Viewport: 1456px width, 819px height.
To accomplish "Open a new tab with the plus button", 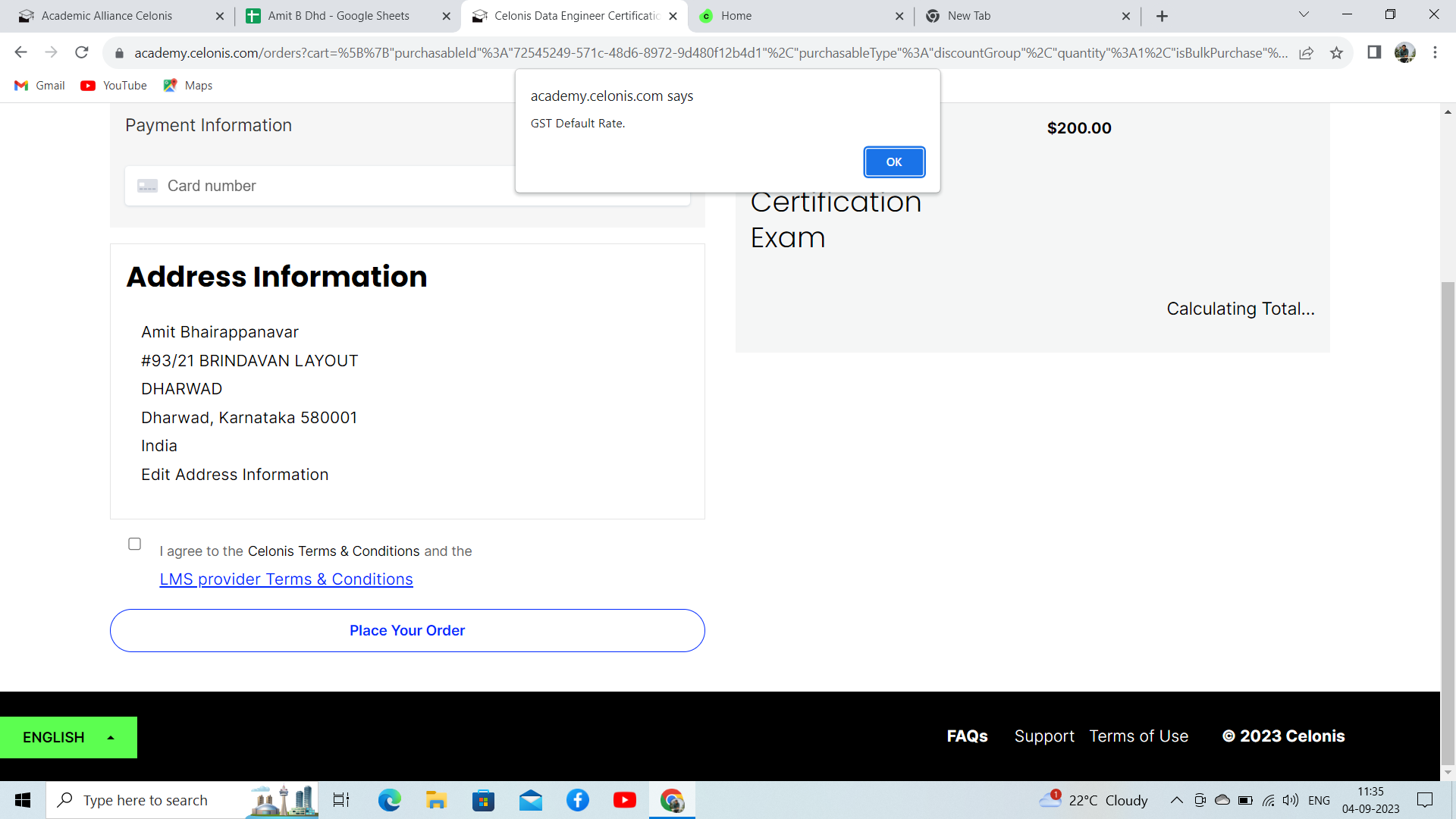I will point(1162,16).
